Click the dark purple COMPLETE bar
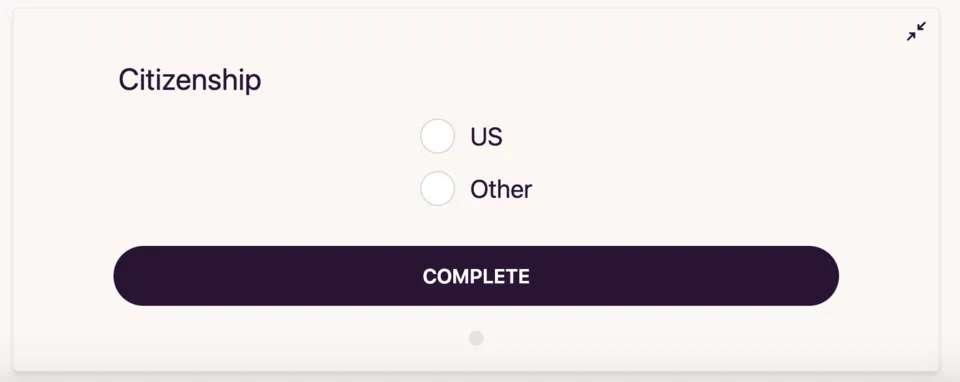 476,276
